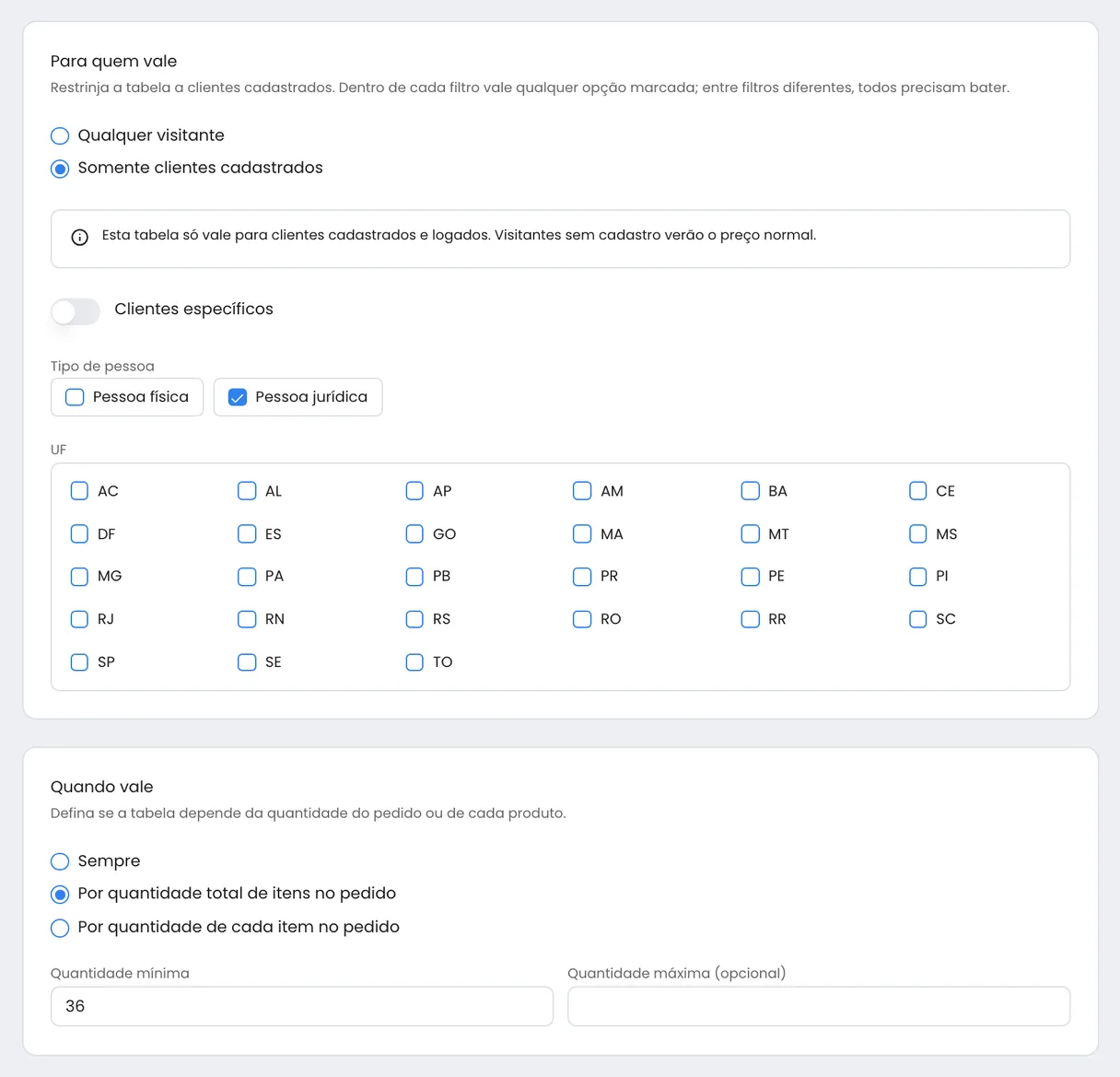Check the PE state checkbox
Screen dimensions: 1120x1077
(751, 577)
